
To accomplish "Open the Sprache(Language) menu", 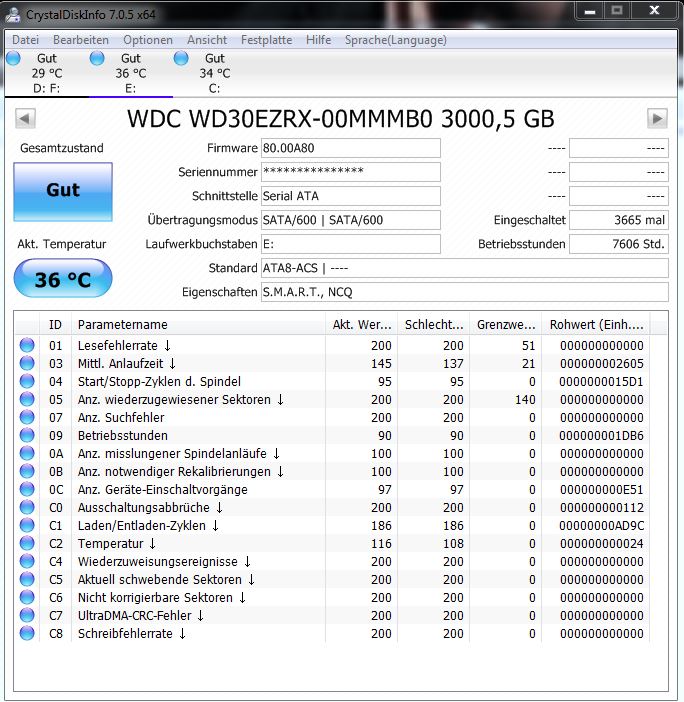I will [x=396, y=40].
